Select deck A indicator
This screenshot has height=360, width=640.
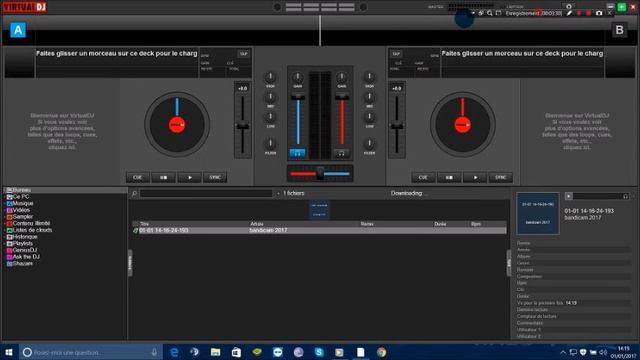18,30
